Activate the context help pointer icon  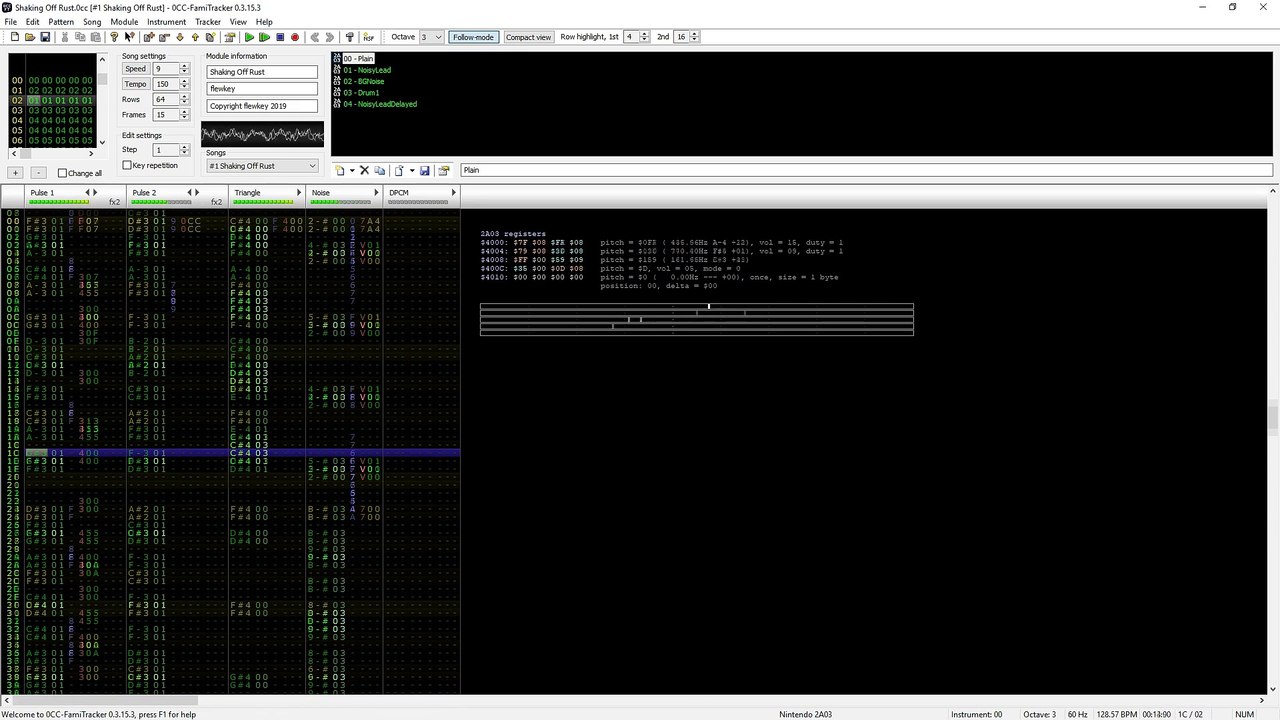tap(129, 37)
